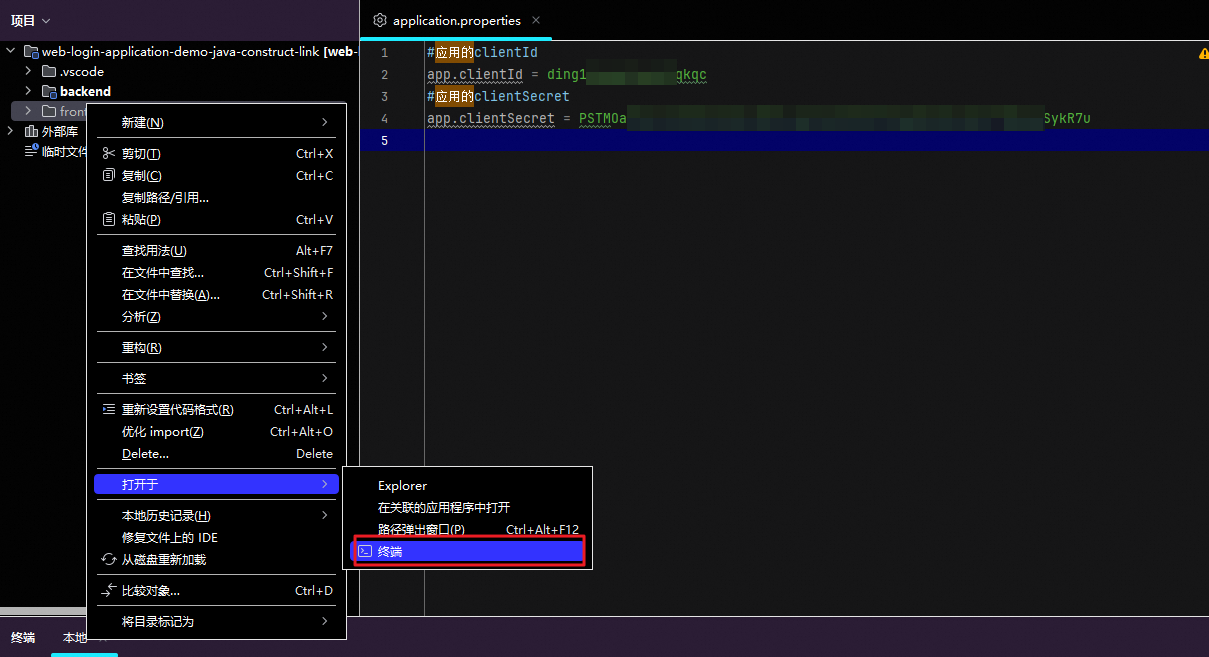Click the reload from disk icon
The height and width of the screenshot is (657, 1209).
pyautogui.click(x=109, y=559)
